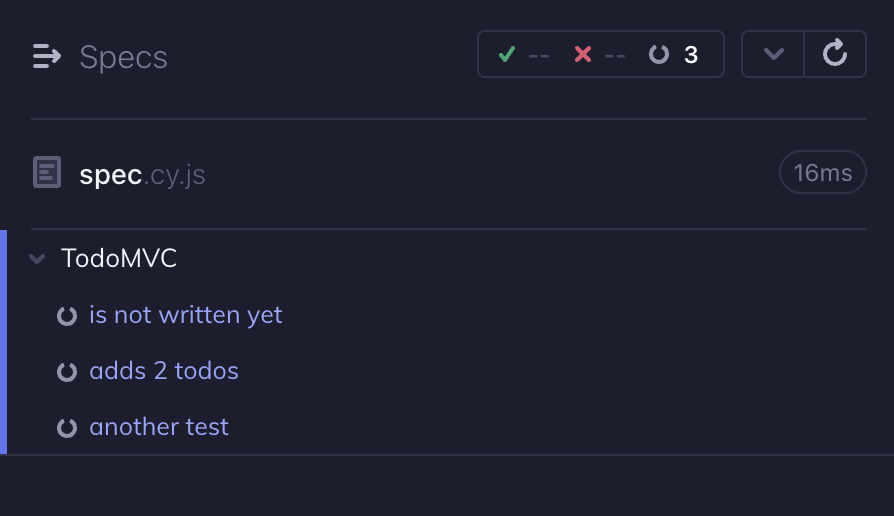Expand the 'adds 2 todos' test
The width and height of the screenshot is (894, 516).
pos(164,371)
